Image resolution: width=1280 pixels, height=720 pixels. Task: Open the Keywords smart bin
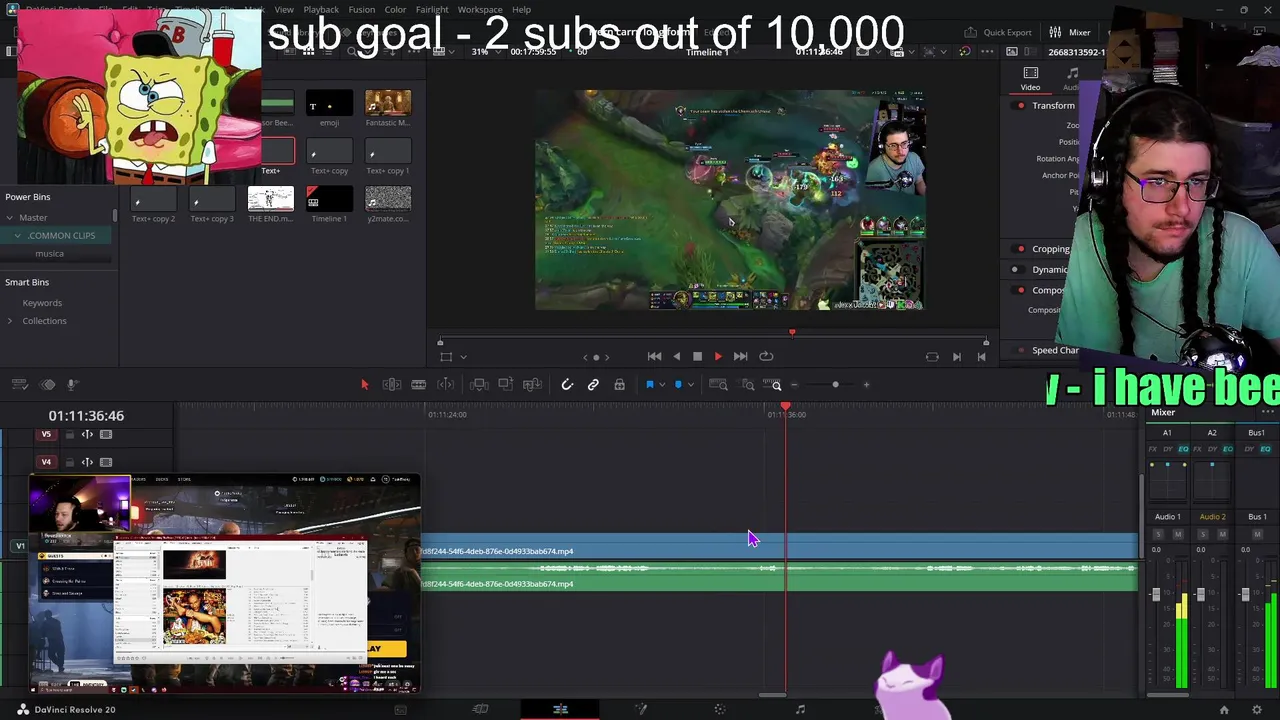click(x=42, y=303)
